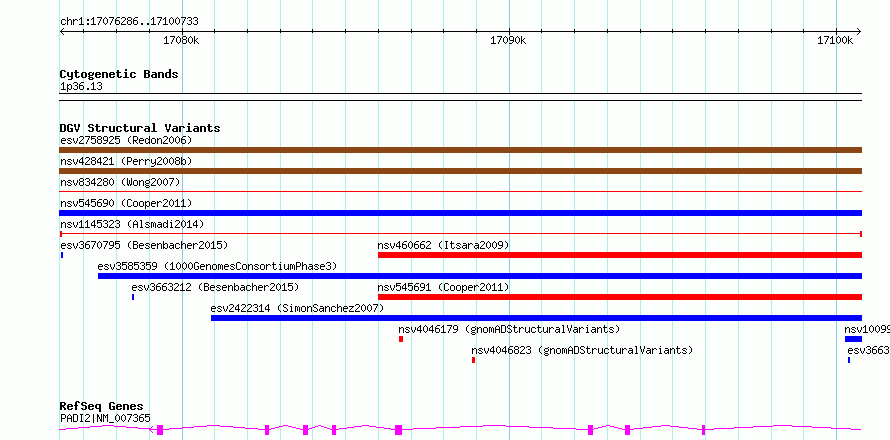
Task: Select the red nsv4046823 marker
Action: (x=473, y=360)
